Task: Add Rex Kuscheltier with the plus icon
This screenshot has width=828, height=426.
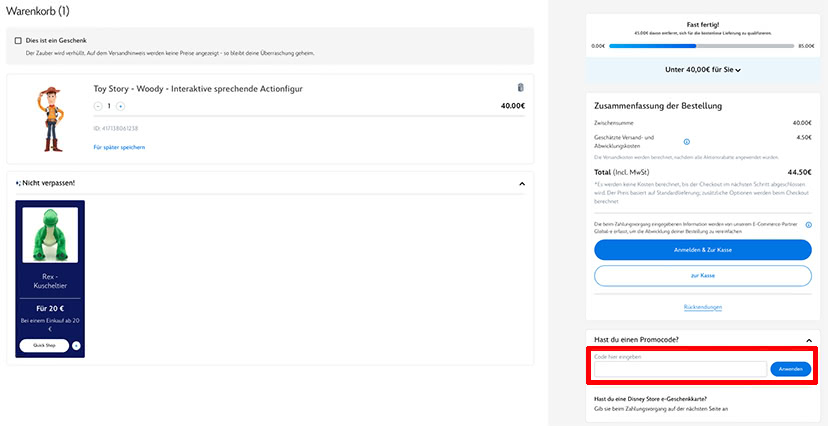Action: 76,346
